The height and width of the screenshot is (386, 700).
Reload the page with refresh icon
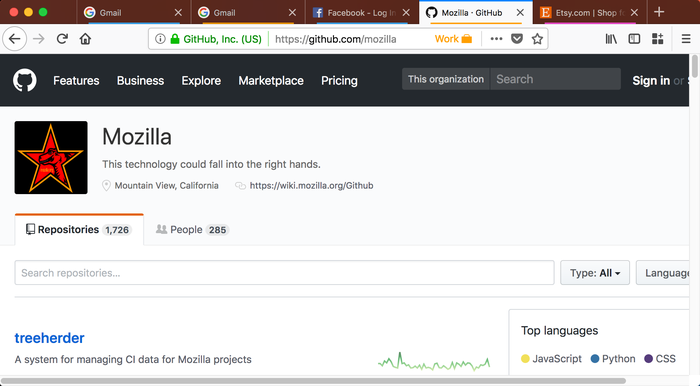coord(62,39)
